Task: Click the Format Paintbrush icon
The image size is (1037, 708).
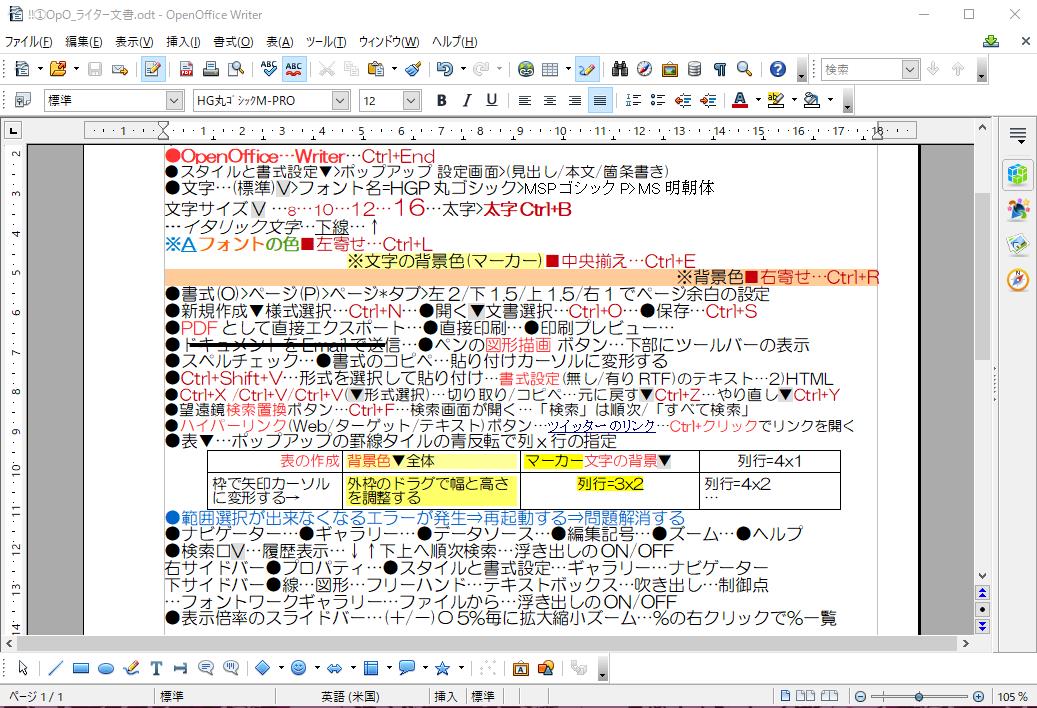Action: [413, 69]
